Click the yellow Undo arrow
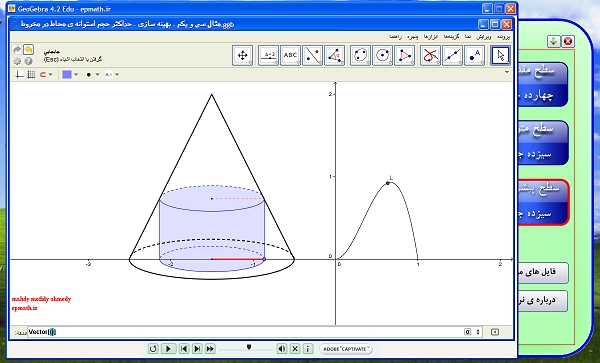 tap(28, 50)
